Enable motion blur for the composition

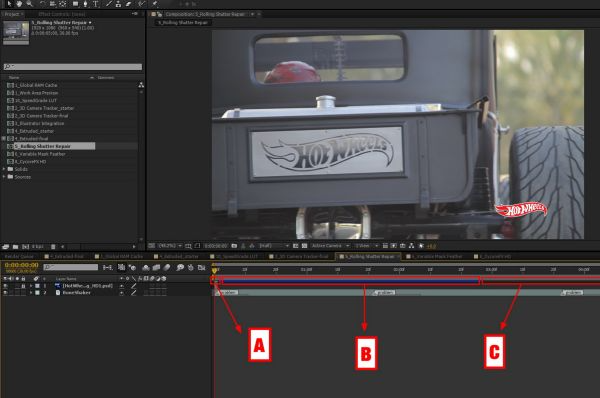tap(167, 267)
